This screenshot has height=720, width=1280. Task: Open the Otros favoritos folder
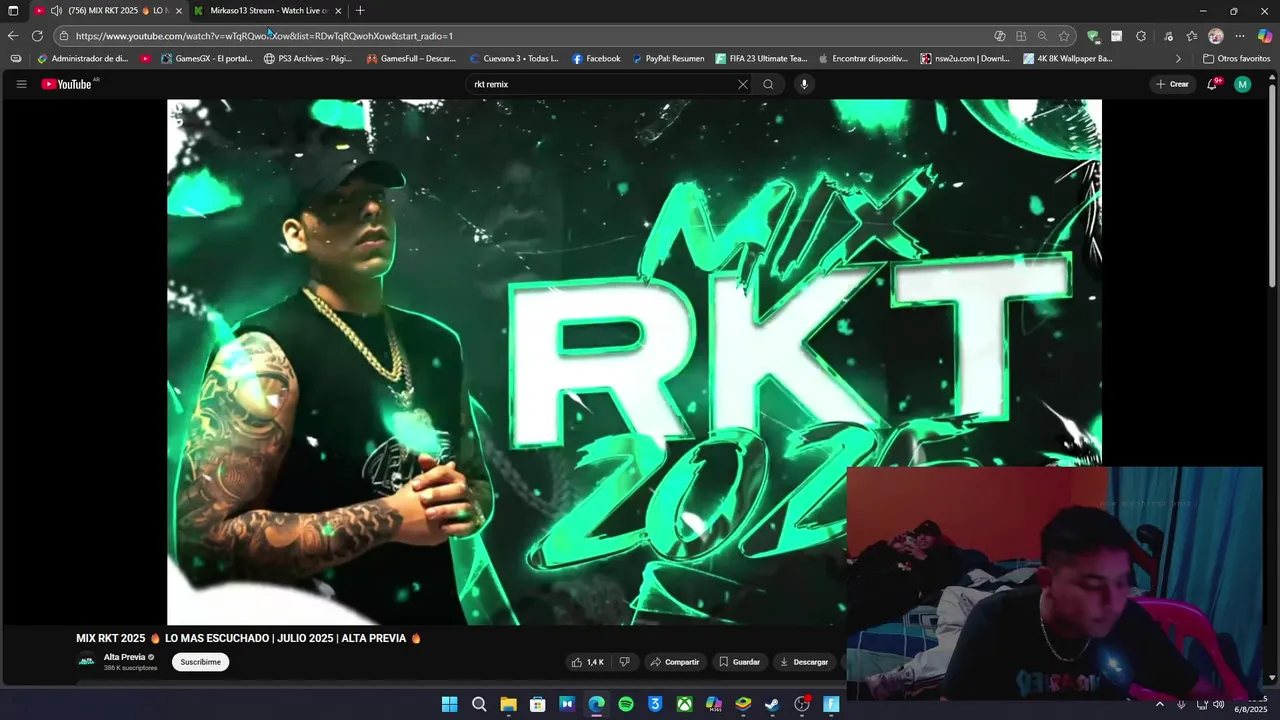tap(1237, 59)
